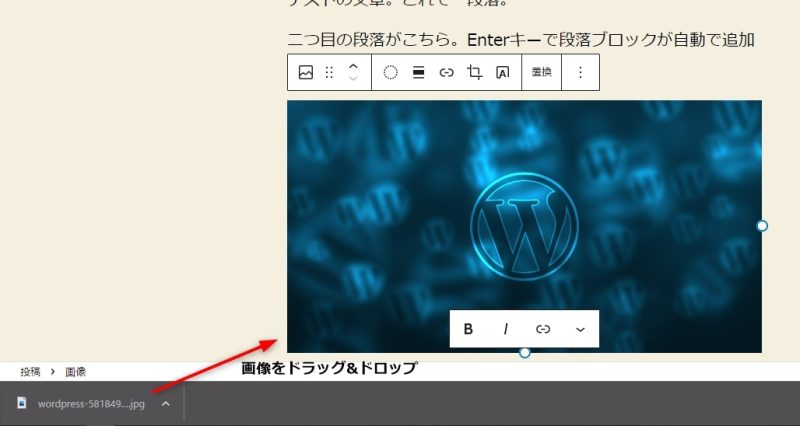Add link from the caption toolbar

[x=543, y=329]
